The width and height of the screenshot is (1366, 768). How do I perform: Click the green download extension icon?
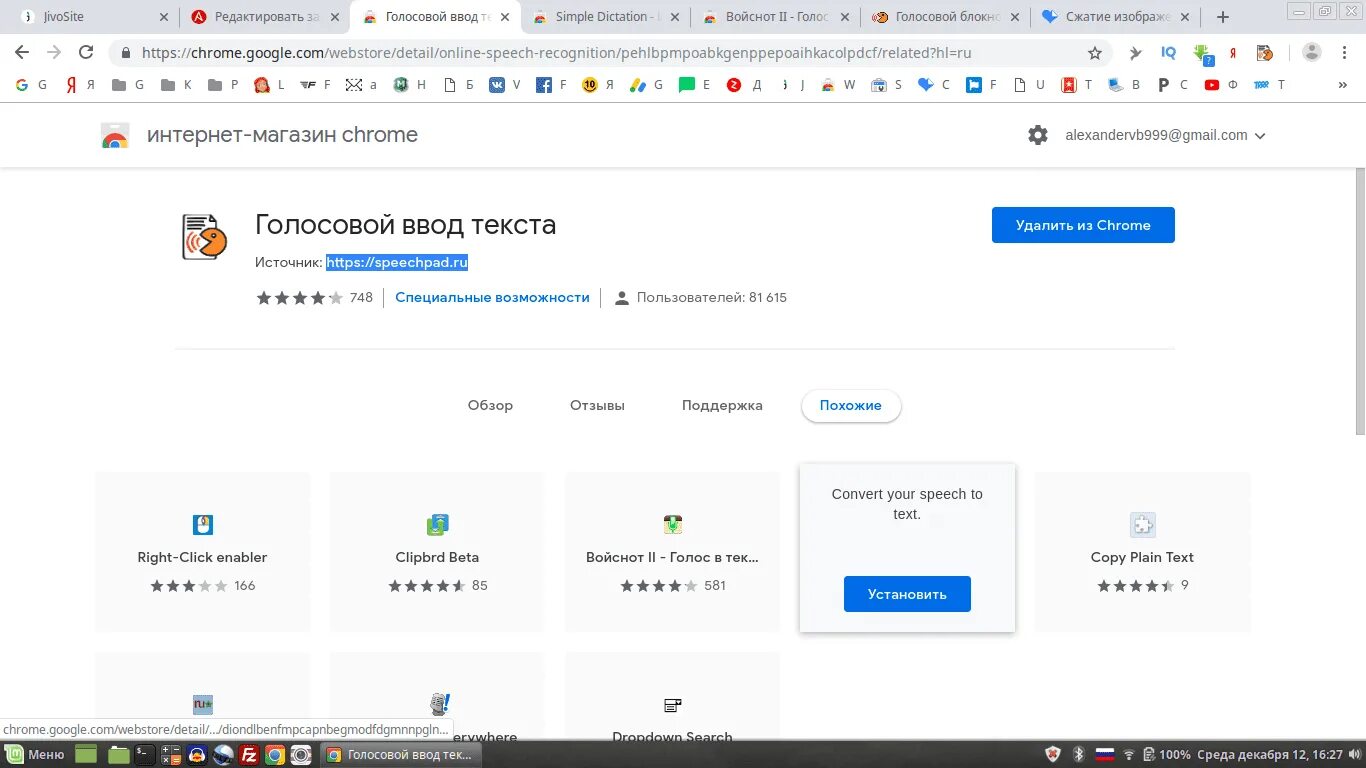pyautogui.click(x=1202, y=54)
